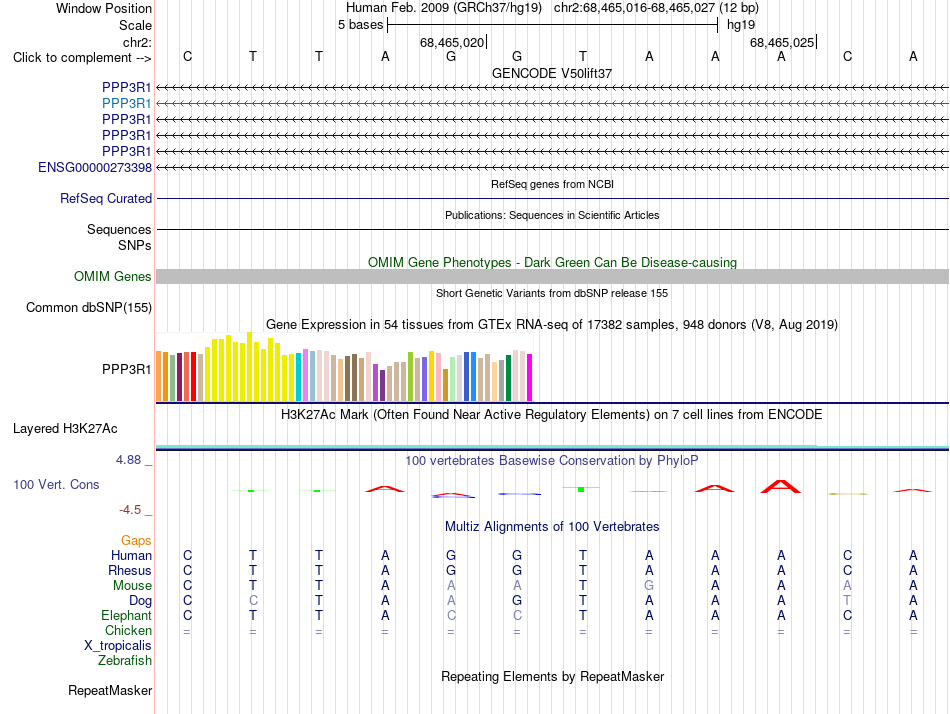Open the ENSG00000273398 gene label
Viewport: 950px width, 714px height.
95,167
